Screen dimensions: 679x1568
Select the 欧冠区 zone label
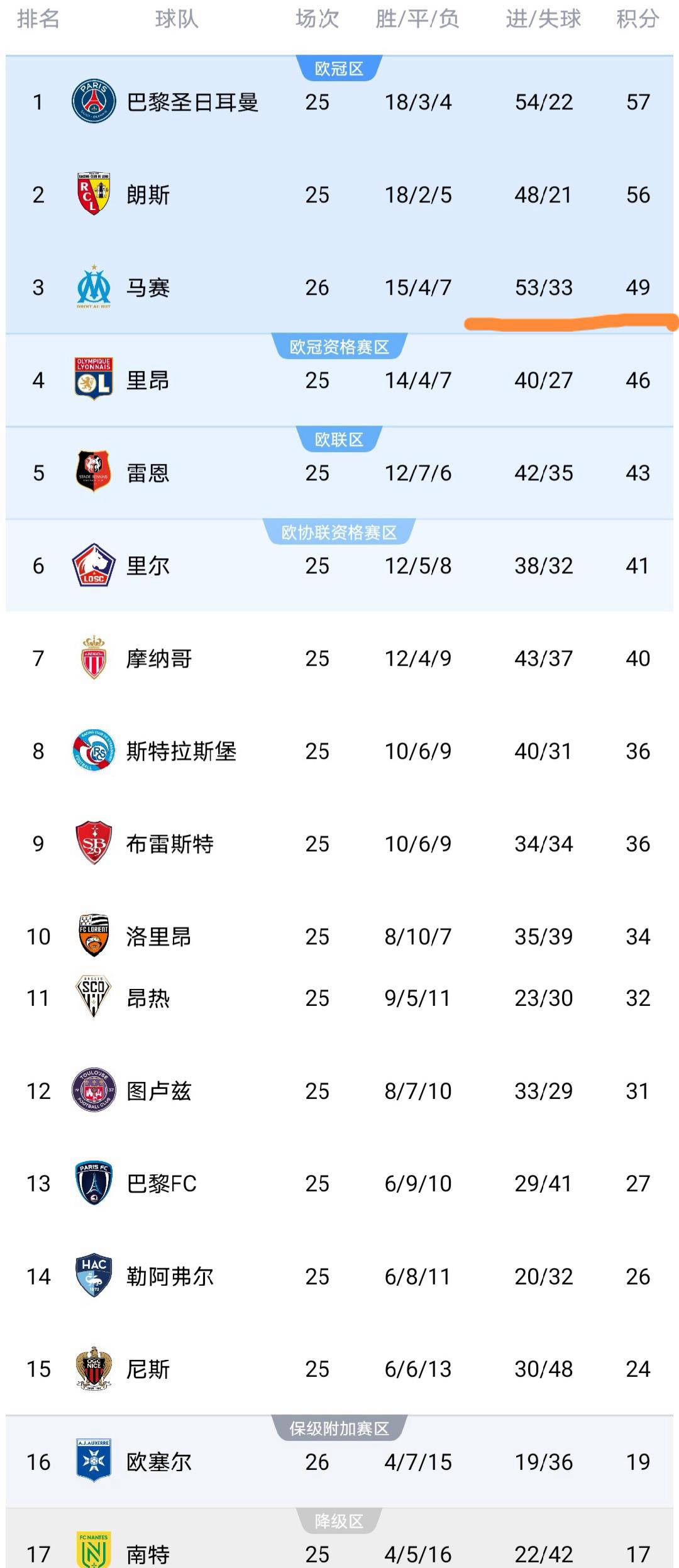click(x=339, y=69)
